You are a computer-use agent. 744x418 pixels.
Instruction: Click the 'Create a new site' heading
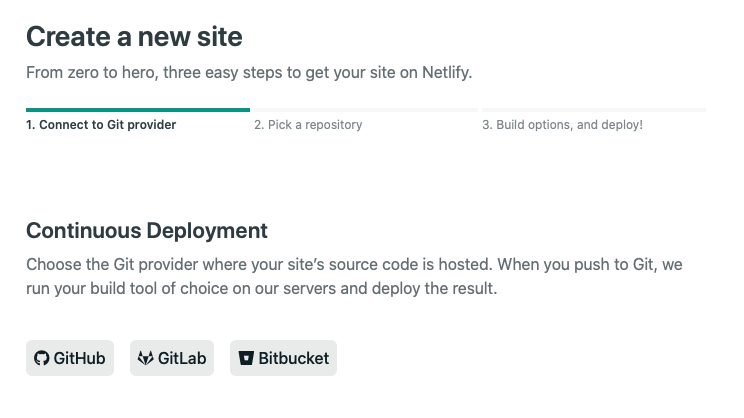click(x=134, y=37)
